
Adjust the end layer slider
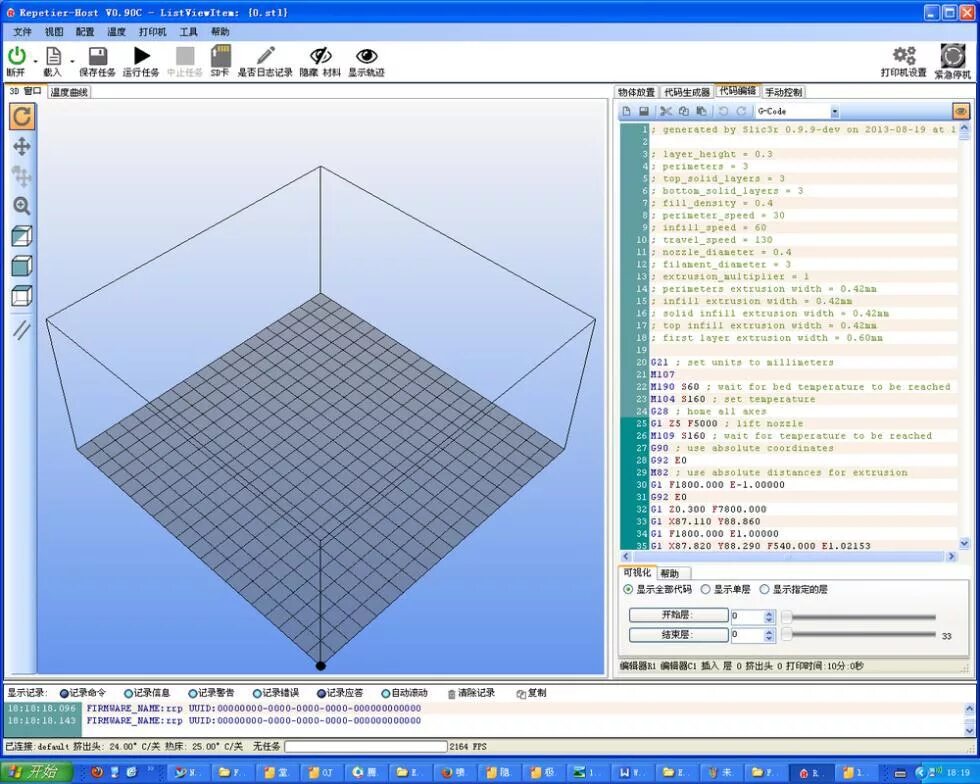coord(861,635)
